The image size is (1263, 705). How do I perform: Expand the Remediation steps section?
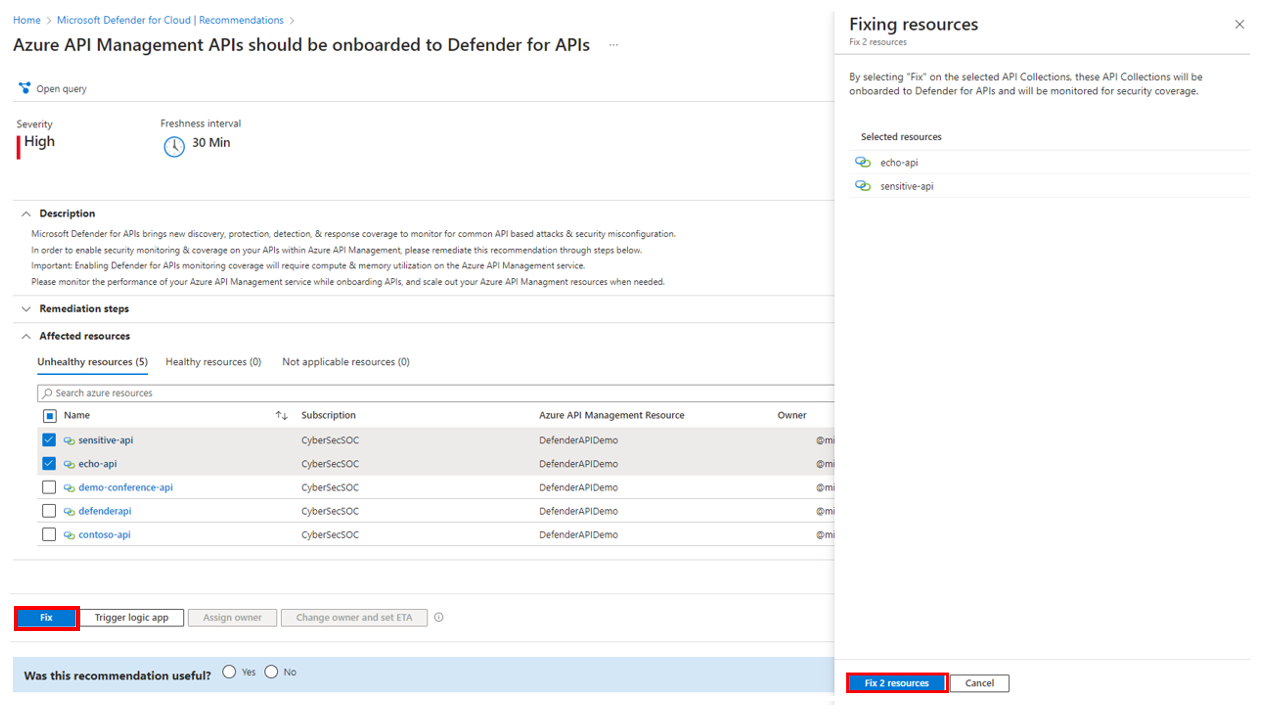26,309
